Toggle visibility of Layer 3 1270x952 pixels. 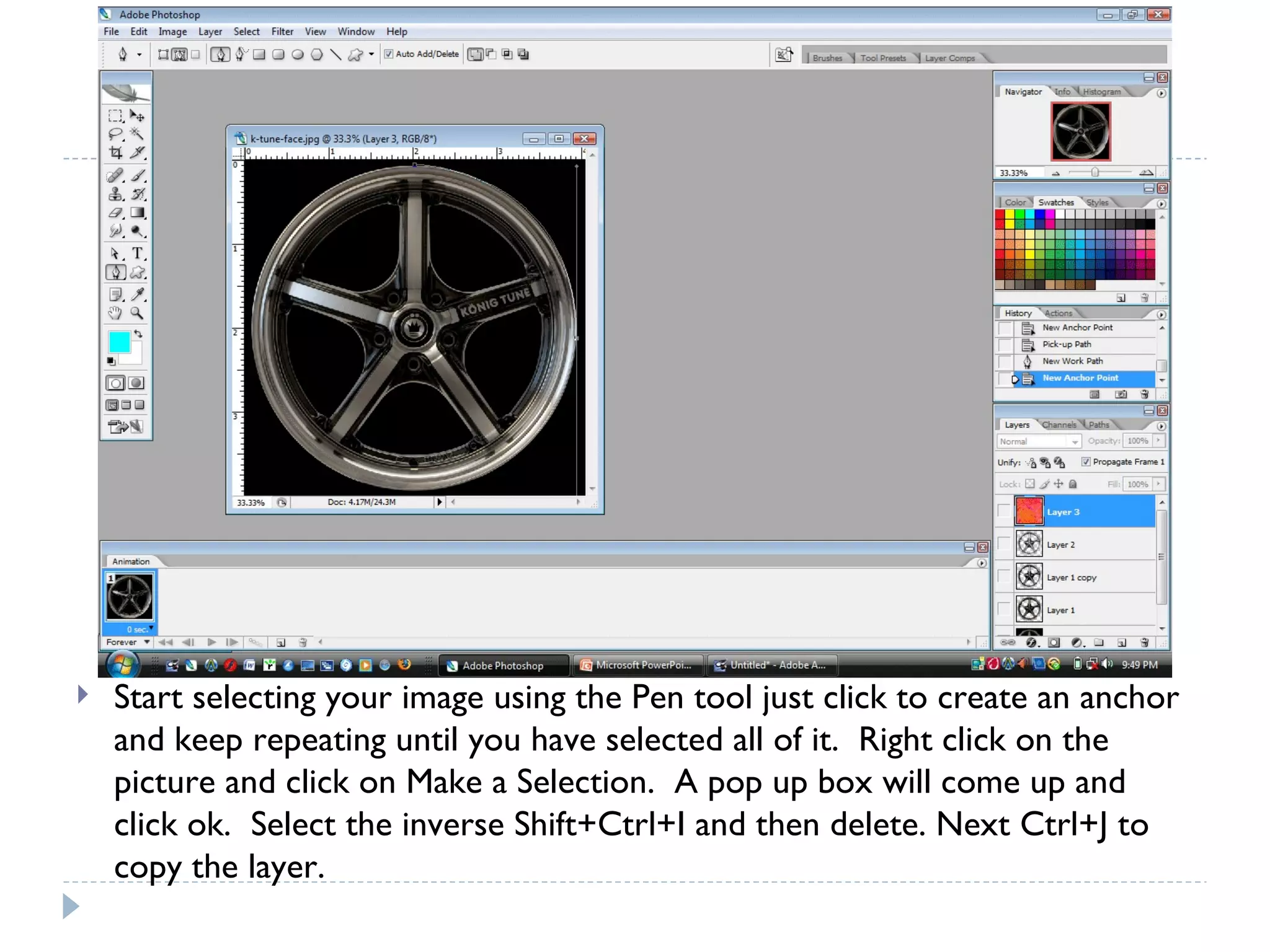pos(1004,511)
